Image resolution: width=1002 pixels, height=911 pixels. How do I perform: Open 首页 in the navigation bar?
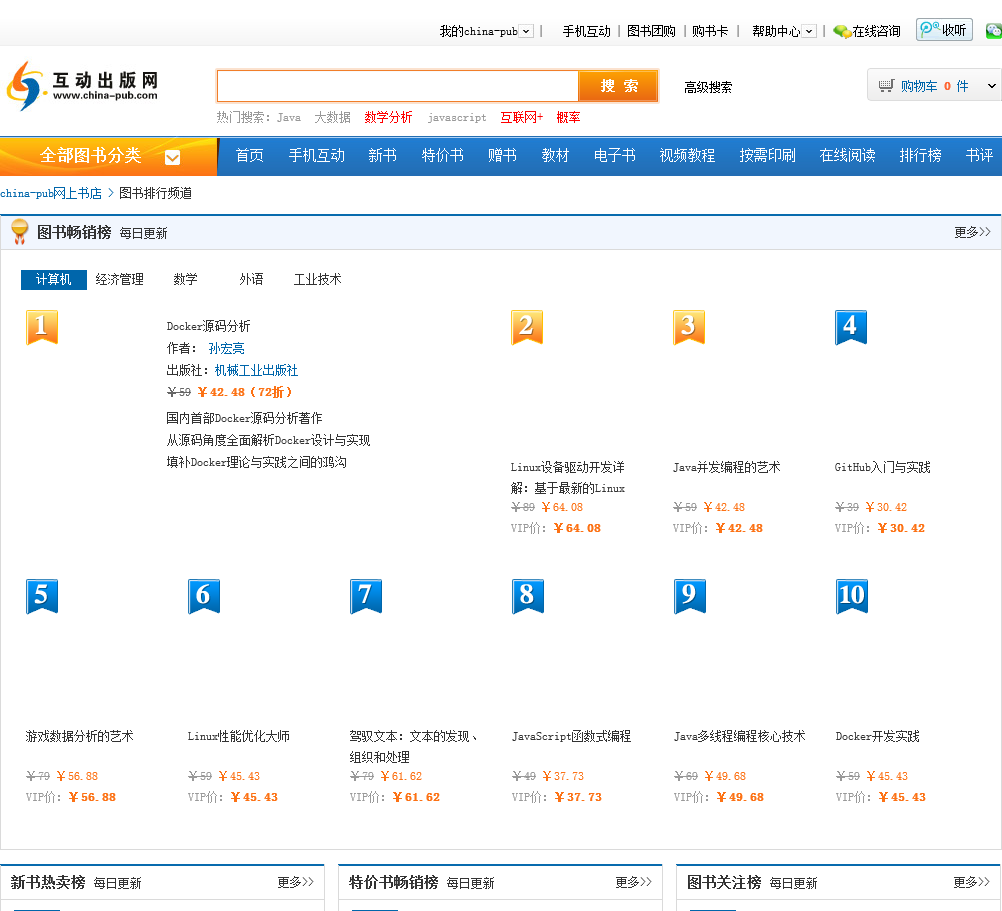[x=249, y=155]
